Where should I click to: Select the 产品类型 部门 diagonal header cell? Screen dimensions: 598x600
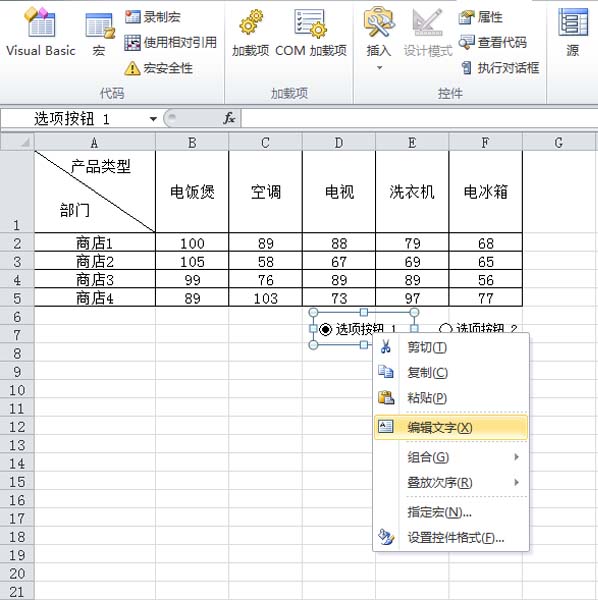(95, 191)
